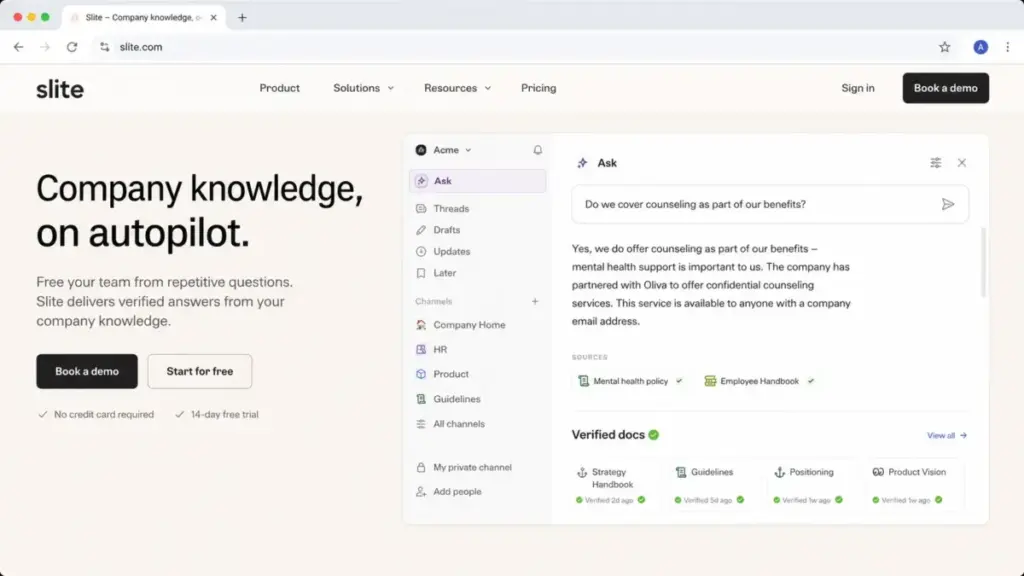Open the browser three-dot menu

(1008, 47)
